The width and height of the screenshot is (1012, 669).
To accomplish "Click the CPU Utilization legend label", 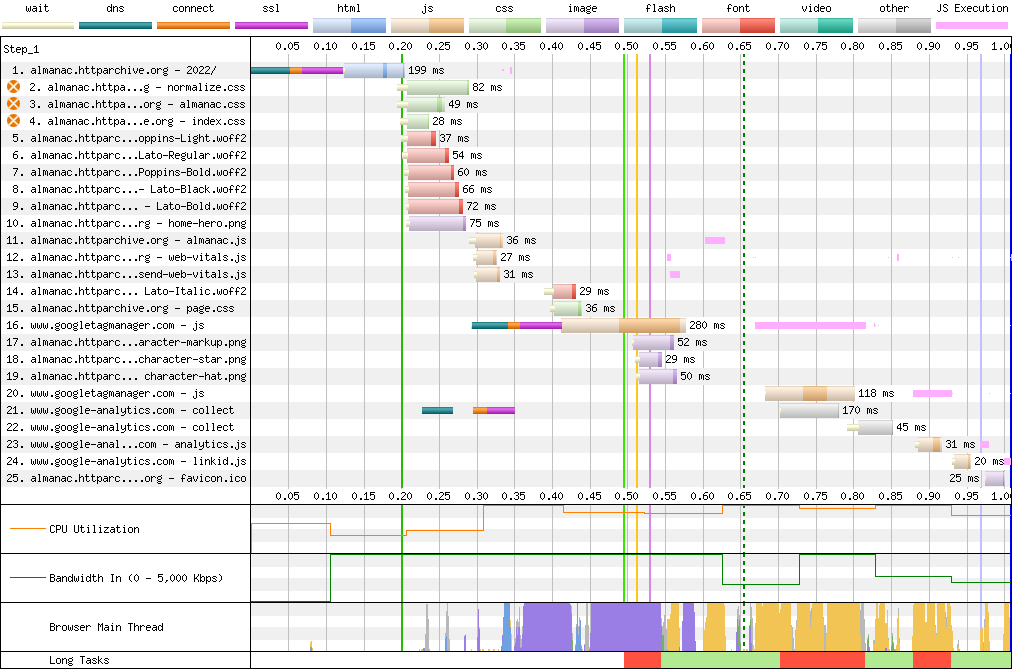I will coord(94,529).
